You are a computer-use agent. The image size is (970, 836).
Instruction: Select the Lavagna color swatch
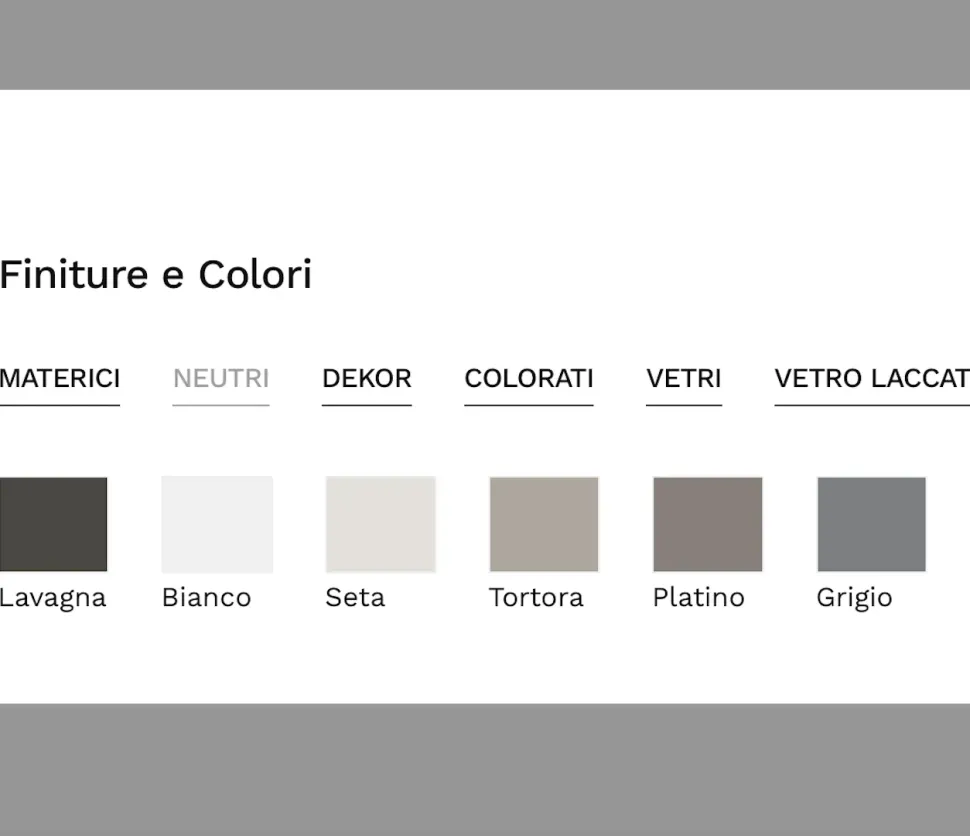pos(53,523)
